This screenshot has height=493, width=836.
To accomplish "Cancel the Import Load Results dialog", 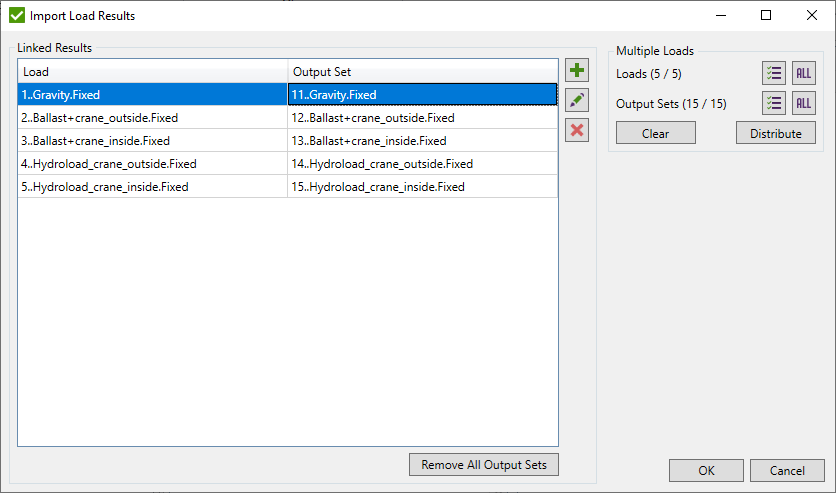I will 787,471.
